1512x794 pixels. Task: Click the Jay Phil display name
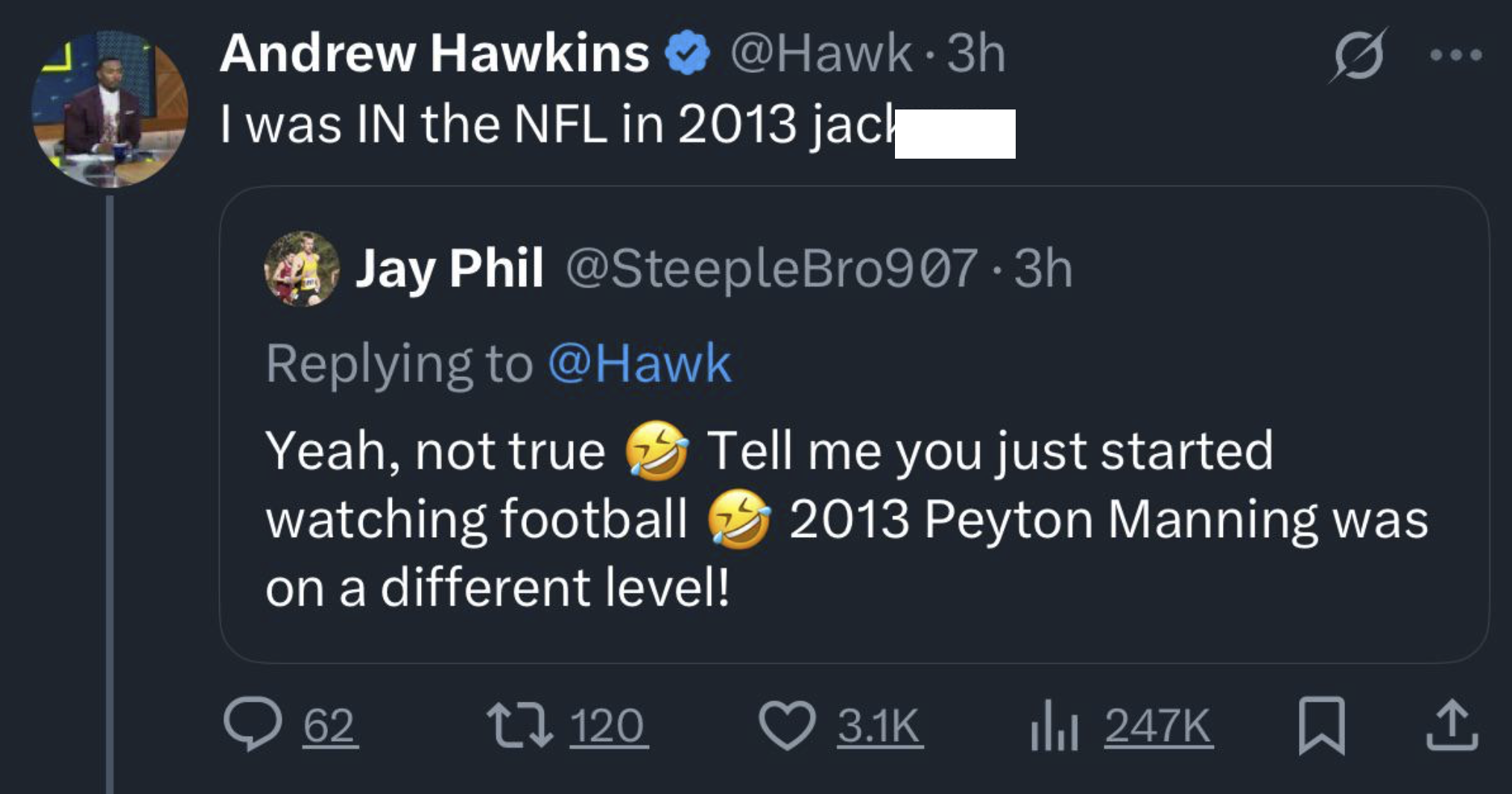point(449,268)
